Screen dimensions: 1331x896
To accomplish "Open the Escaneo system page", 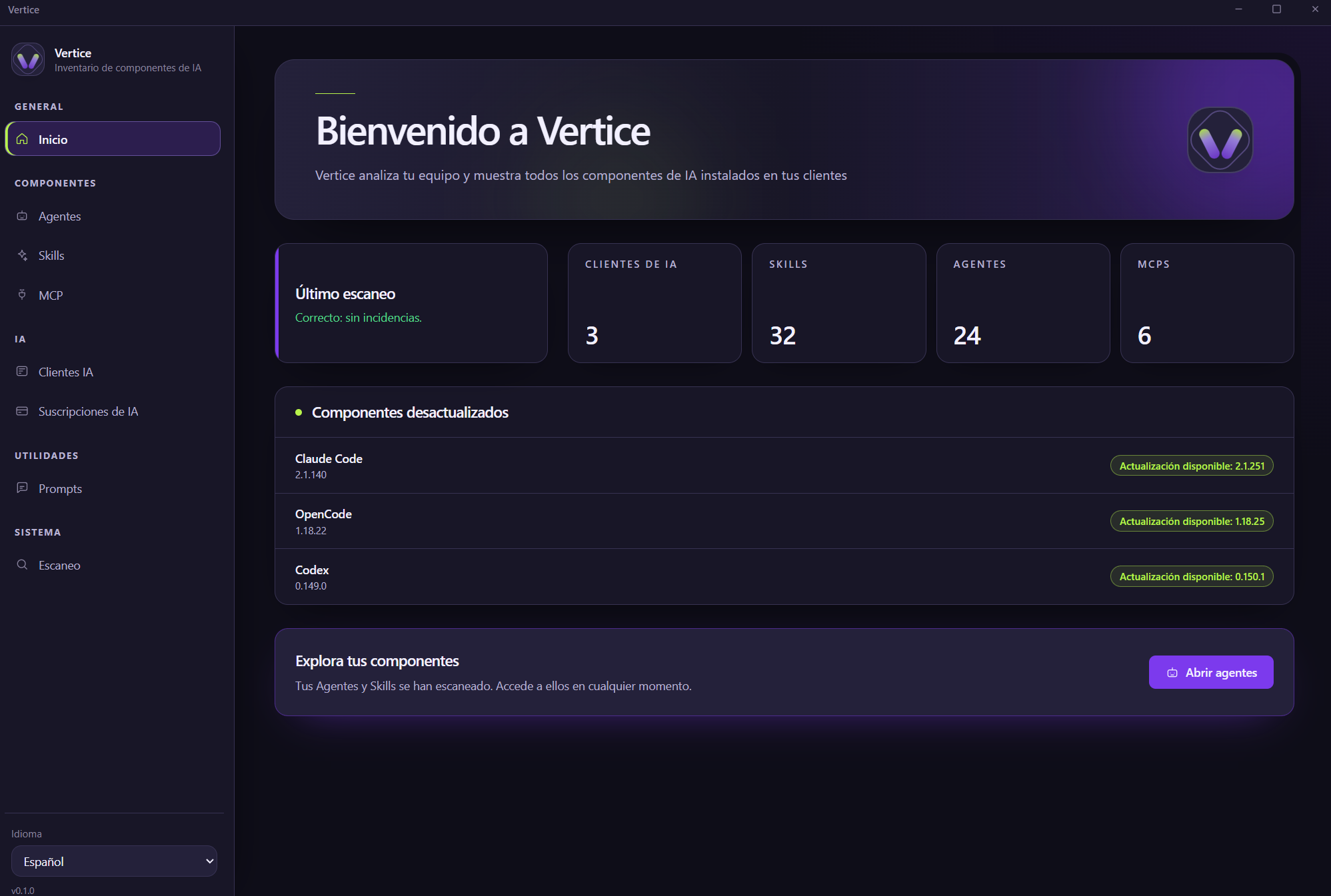I will click(x=113, y=565).
